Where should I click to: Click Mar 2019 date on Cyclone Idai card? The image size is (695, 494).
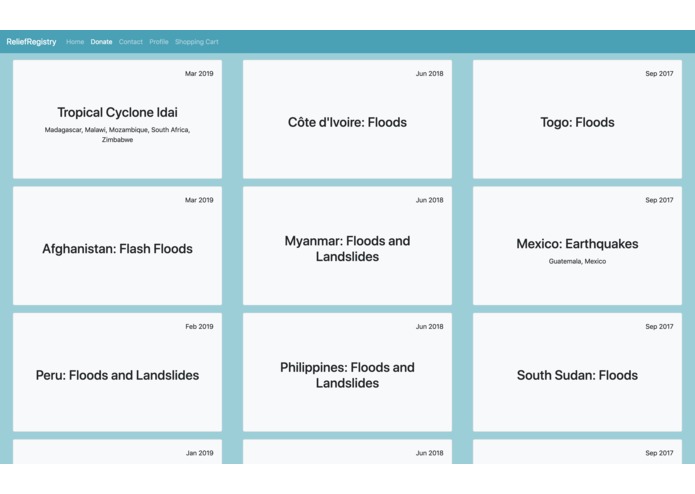pyautogui.click(x=199, y=74)
